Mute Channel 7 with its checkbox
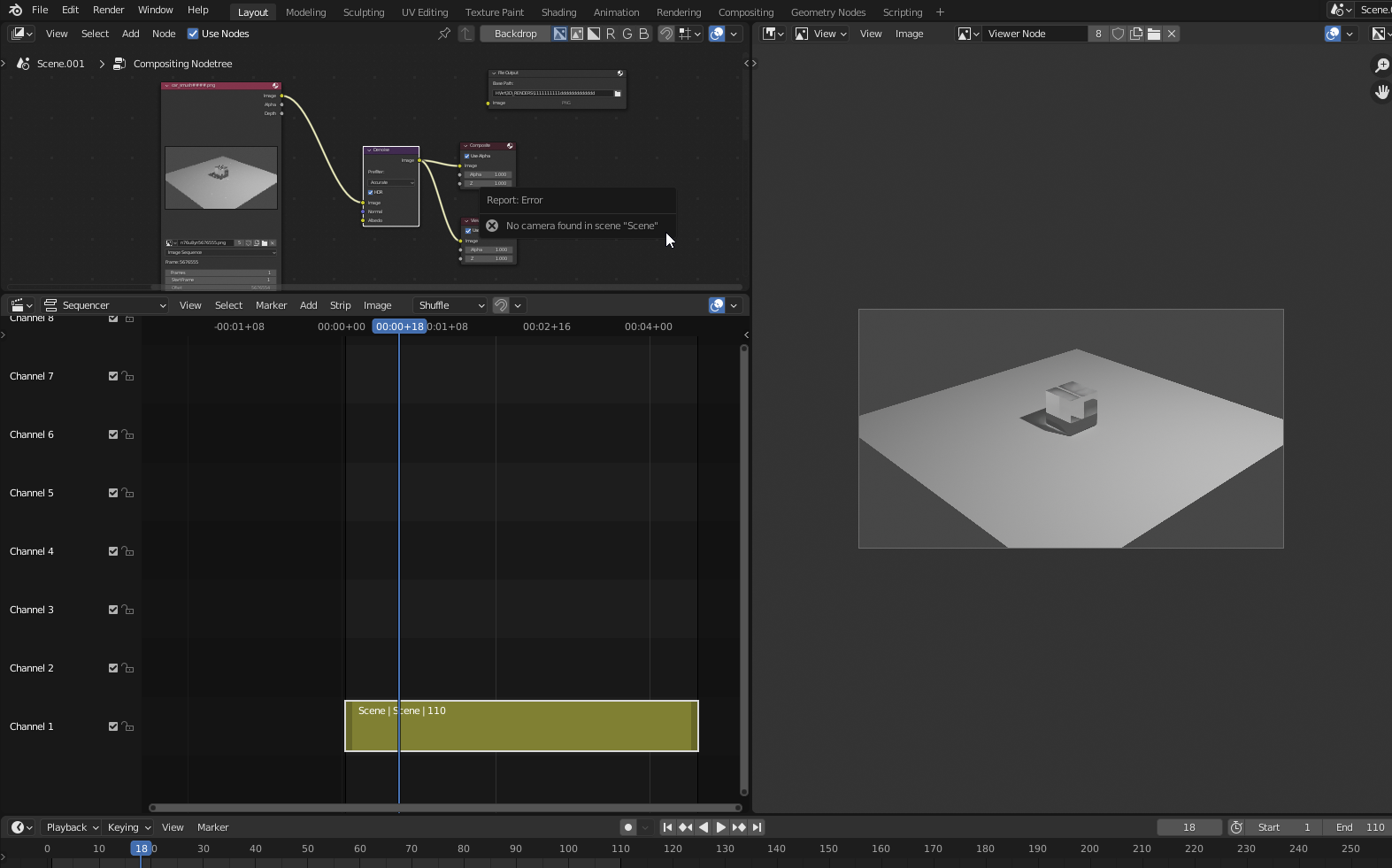Image resolution: width=1392 pixels, height=868 pixels. pos(113,376)
